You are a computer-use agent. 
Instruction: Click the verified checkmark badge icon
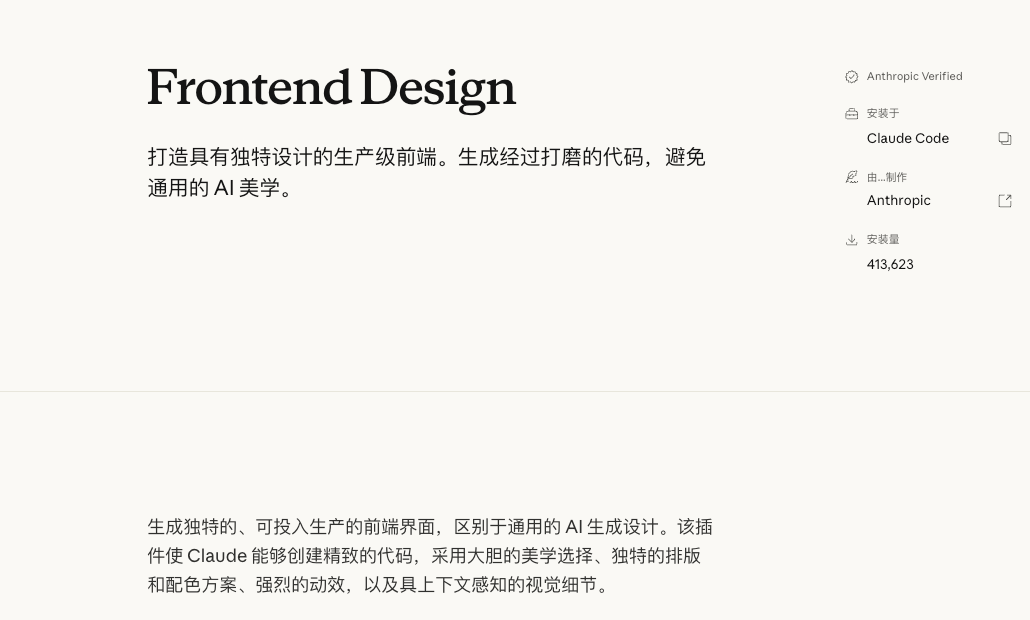pyautogui.click(x=852, y=77)
